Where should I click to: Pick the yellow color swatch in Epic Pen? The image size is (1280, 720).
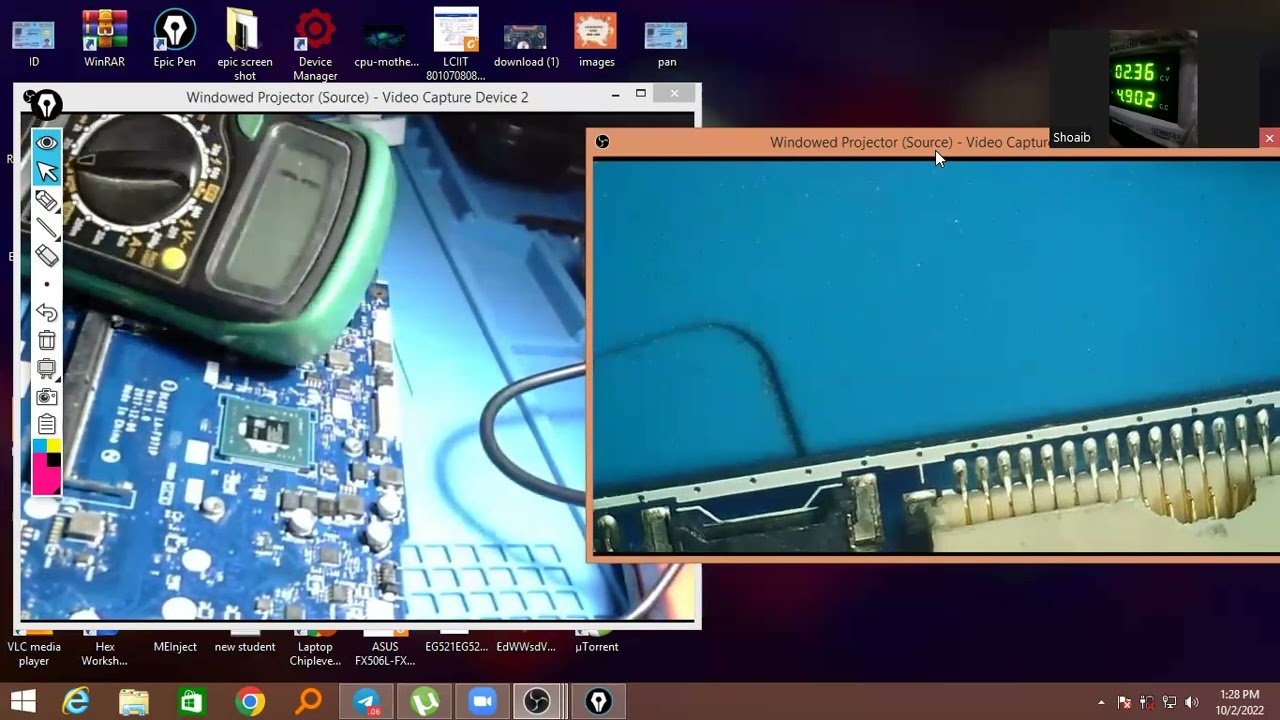(x=53, y=445)
